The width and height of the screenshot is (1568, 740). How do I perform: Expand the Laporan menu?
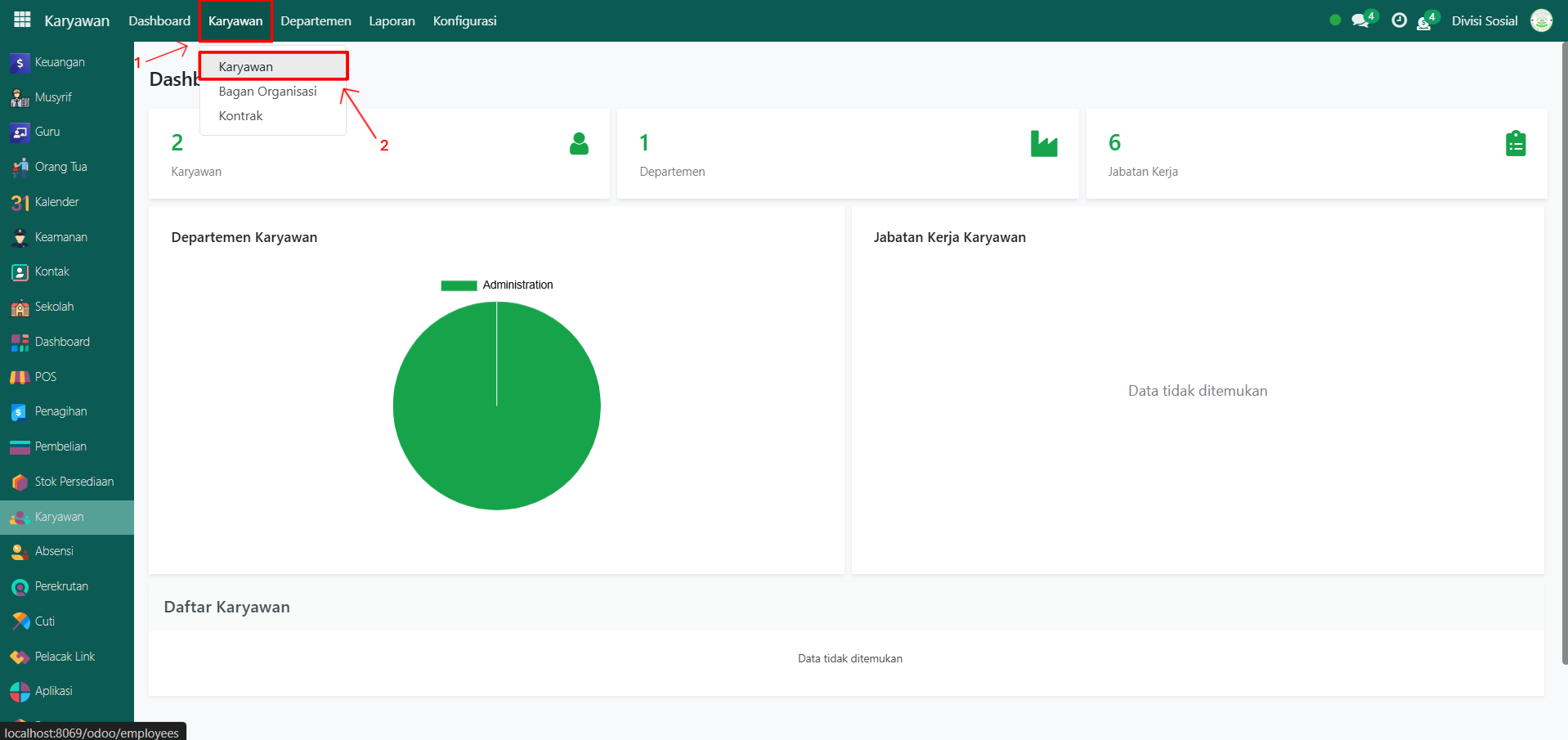pyautogui.click(x=392, y=21)
